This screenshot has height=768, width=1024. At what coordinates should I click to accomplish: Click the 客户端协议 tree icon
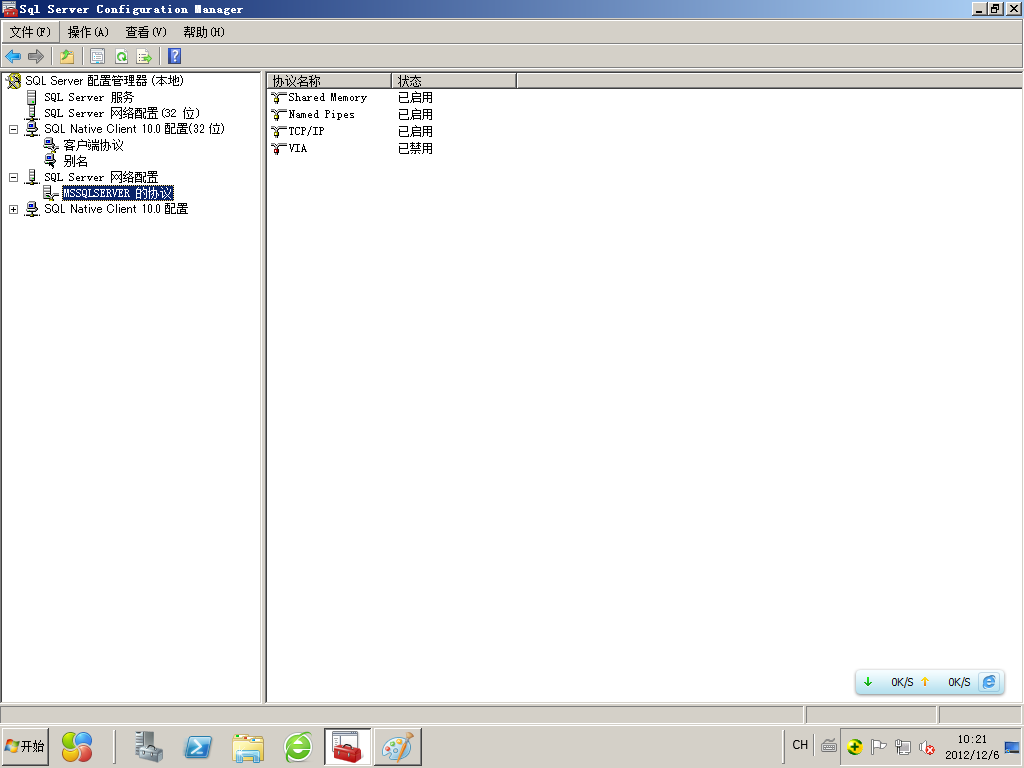50,145
